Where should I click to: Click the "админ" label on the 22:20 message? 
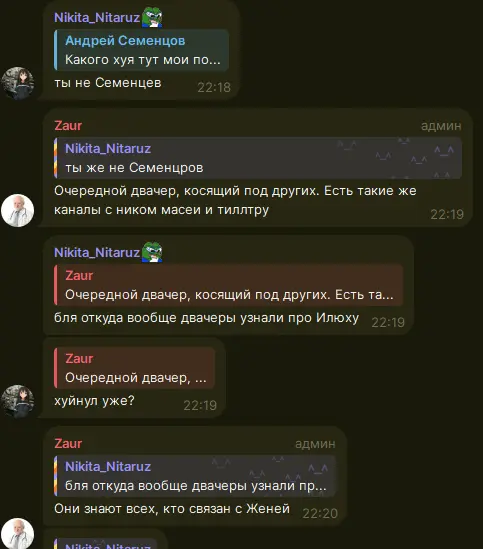tap(315, 444)
